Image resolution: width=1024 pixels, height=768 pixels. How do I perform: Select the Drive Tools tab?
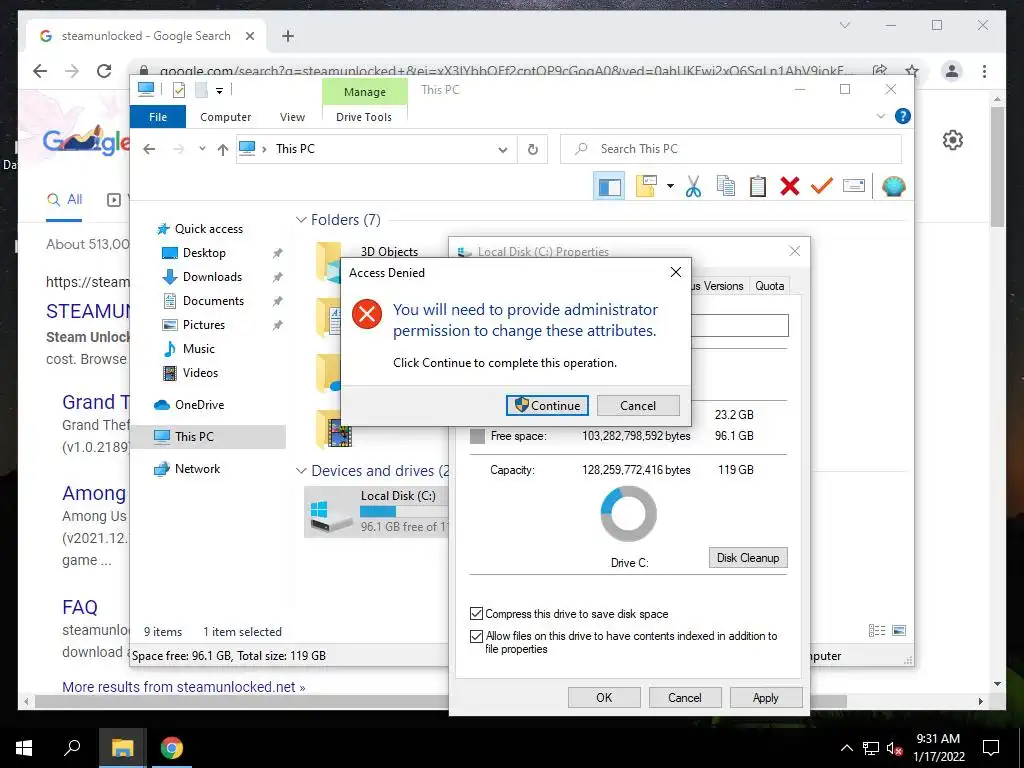pyautogui.click(x=364, y=117)
